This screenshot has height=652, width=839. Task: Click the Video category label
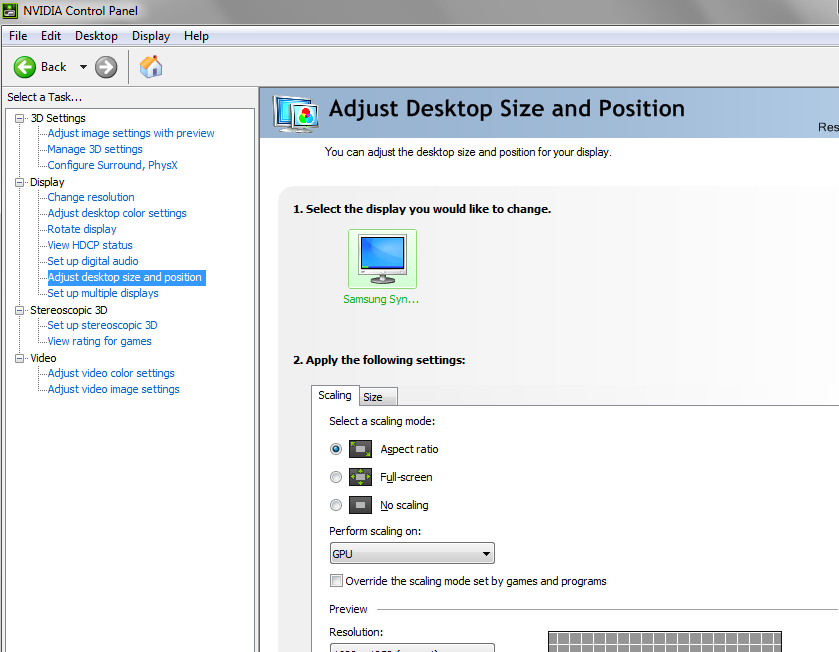coord(43,358)
